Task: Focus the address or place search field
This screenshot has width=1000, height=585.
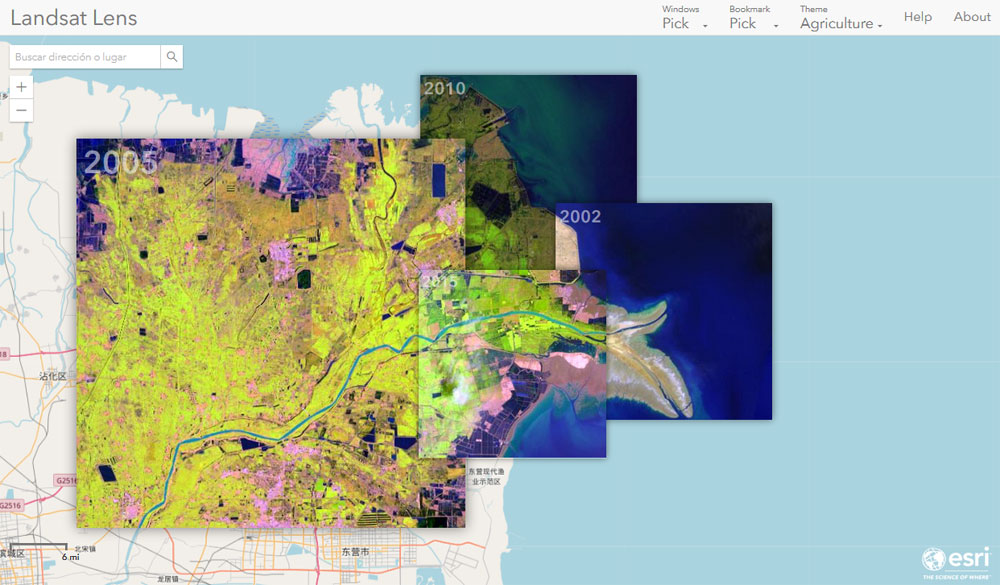Action: [x=85, y=57]
